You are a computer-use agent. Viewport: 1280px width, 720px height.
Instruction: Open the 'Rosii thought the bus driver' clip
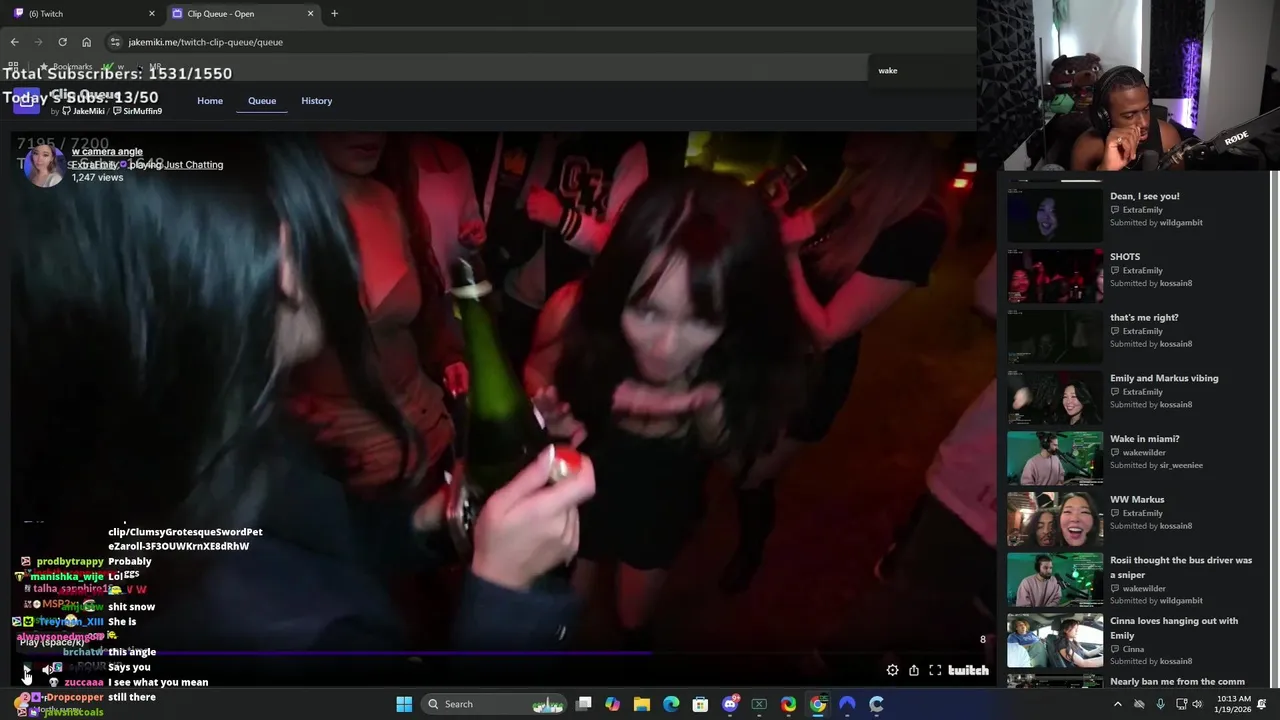coord(1055,579)
